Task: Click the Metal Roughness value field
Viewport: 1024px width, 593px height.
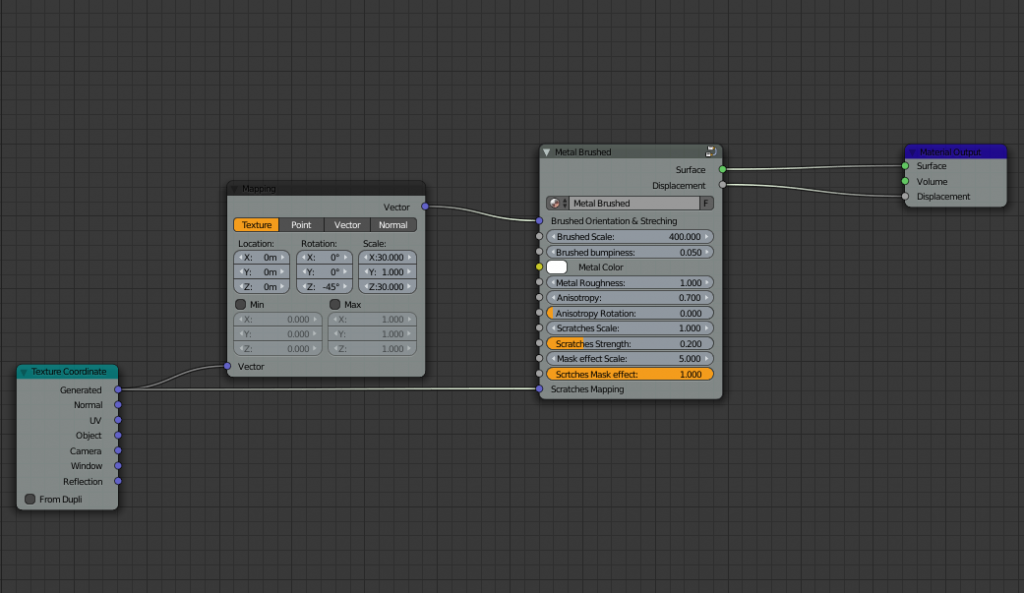Action: point(630,283)
